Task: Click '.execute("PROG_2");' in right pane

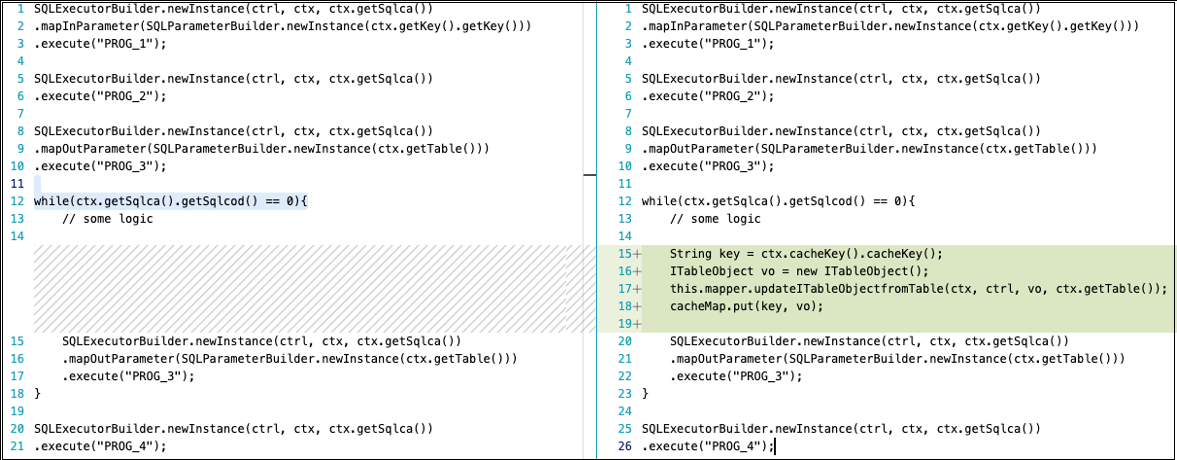Action: (708, 96)
